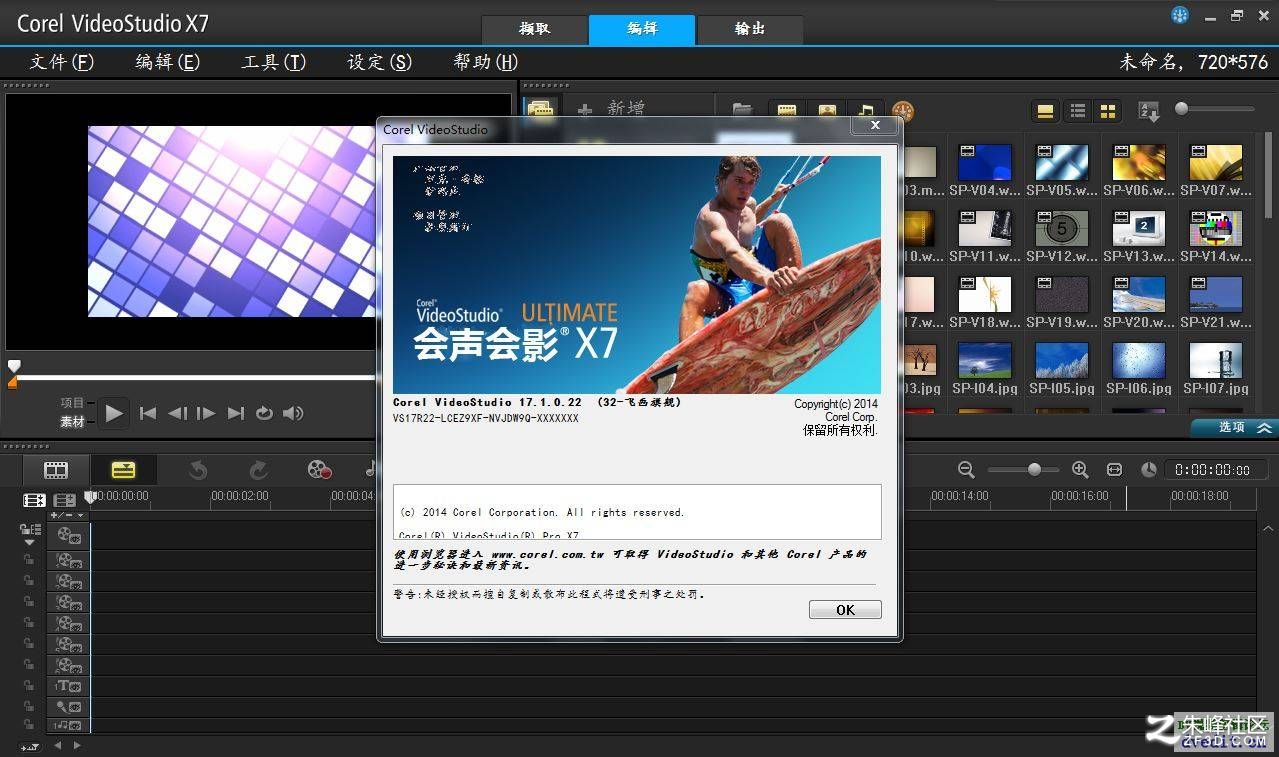Viewport: 1279px width, 757px height.
Task: Expand the ripple editing options arrow
Action: [29, 542]
